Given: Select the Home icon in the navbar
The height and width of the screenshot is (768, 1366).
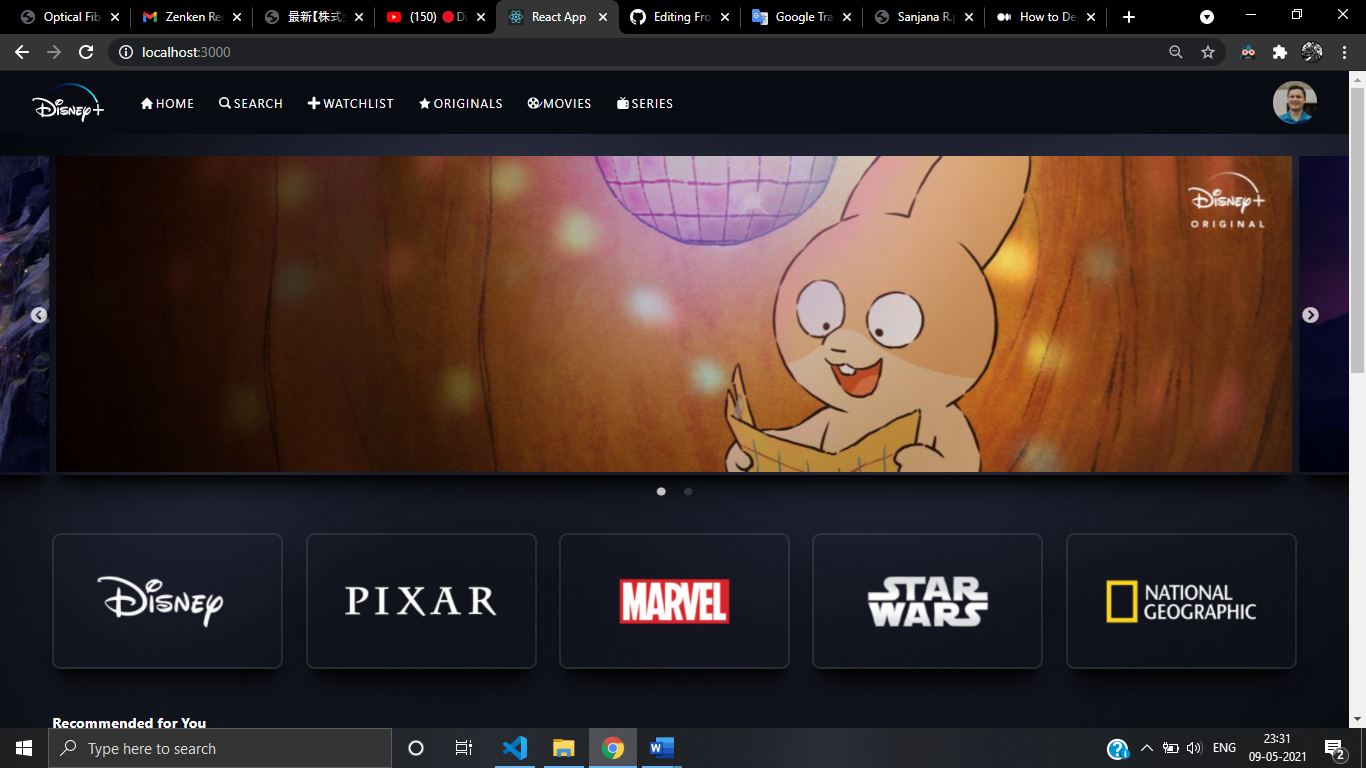Looking at the screenshot, I should pos(146,103).
